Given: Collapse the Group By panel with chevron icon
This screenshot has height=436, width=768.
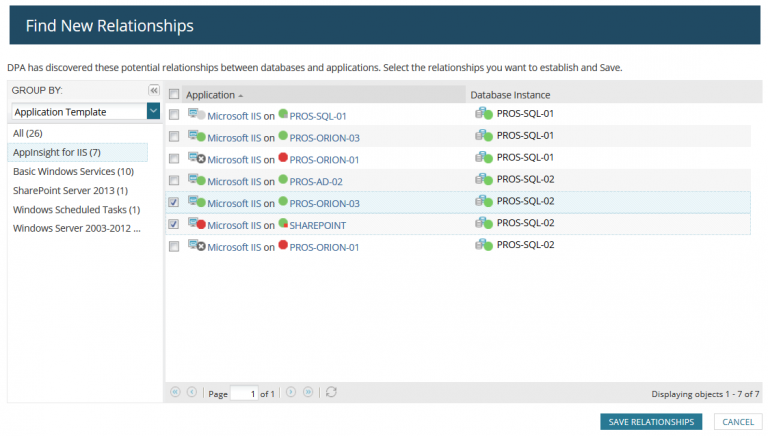Looking at the screenshot, I should click(x=154, y=90).
